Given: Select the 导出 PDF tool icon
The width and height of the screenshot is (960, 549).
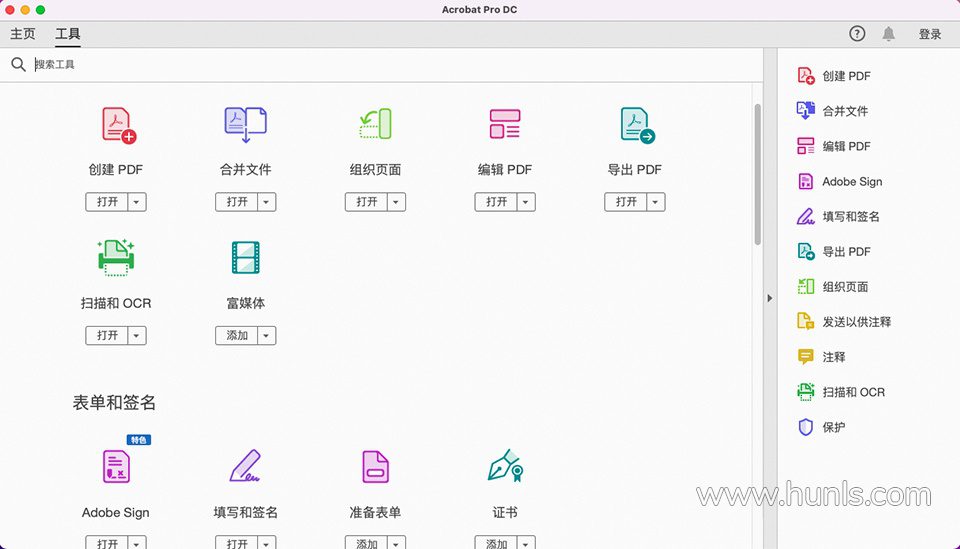Looking at the screenshot, I should (635, 125).
